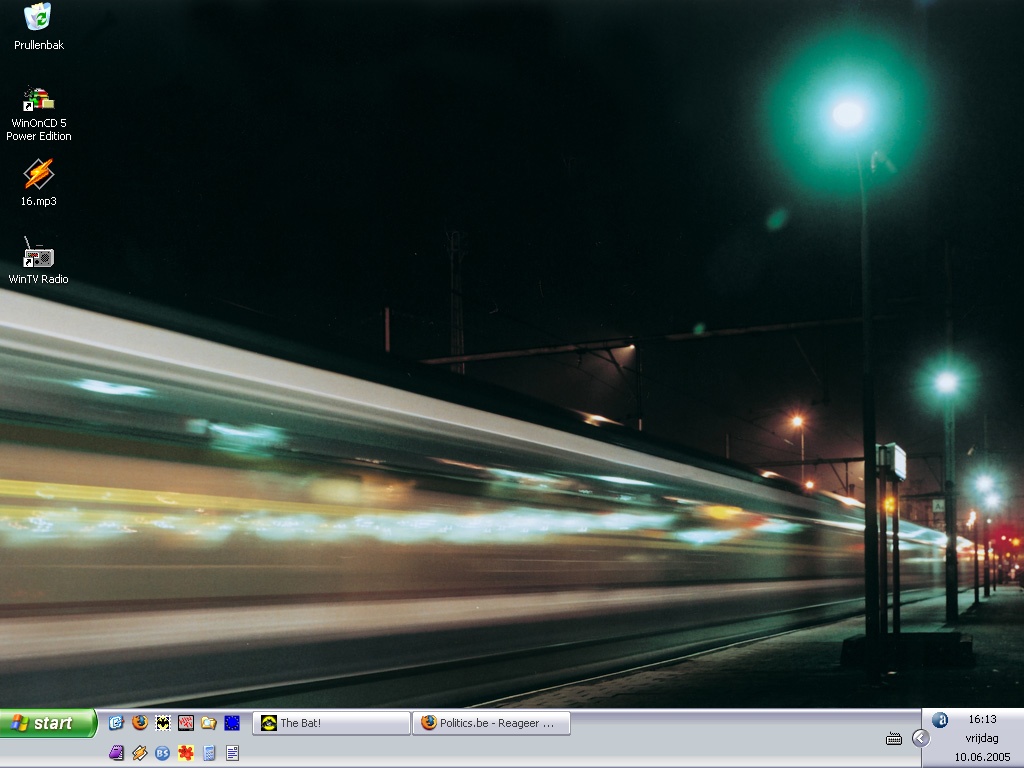Click the EU flag quick launch icon
This screenshot has height=768, width=1024.
[232, 722]
